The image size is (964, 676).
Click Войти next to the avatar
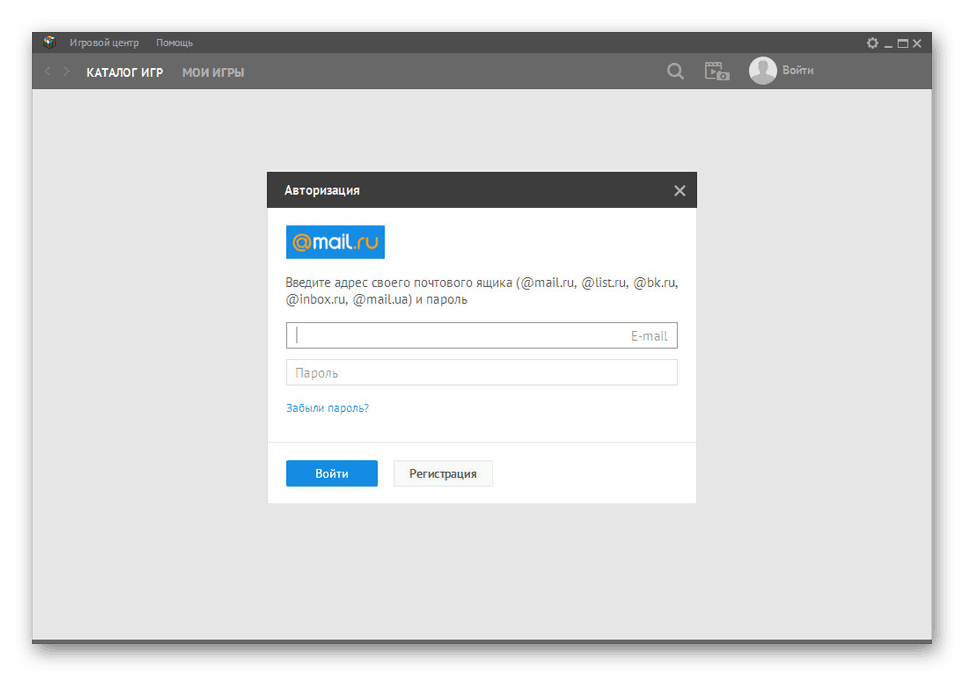[798, 71]
